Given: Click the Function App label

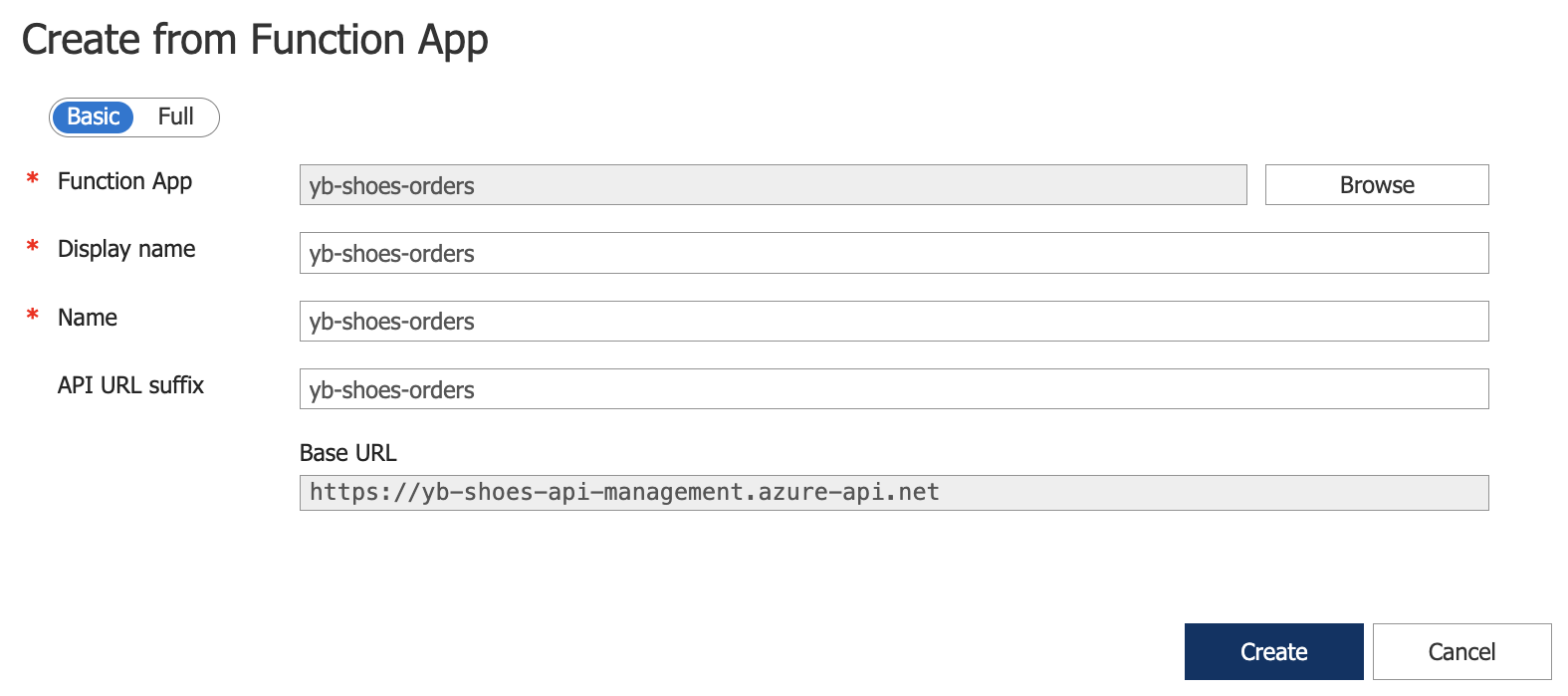Looking at the screenshot, I should tap(123, 181).
